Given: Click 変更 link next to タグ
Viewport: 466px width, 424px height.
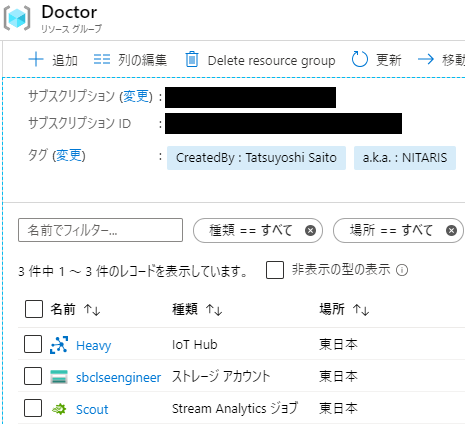Looking at the screenshot, I should (69, 155).
